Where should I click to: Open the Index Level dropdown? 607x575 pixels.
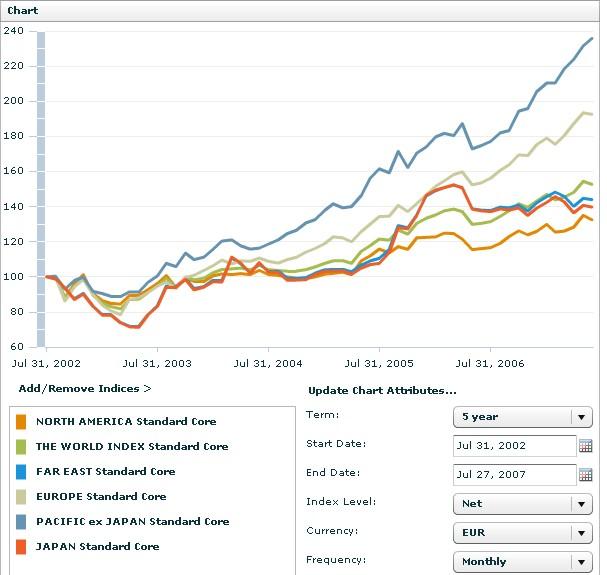[523, 504]
